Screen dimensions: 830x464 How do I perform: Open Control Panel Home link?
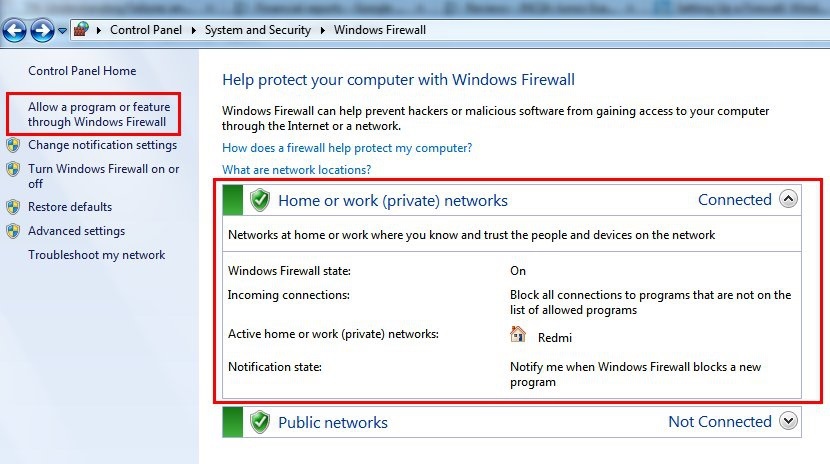coord(82,71)
